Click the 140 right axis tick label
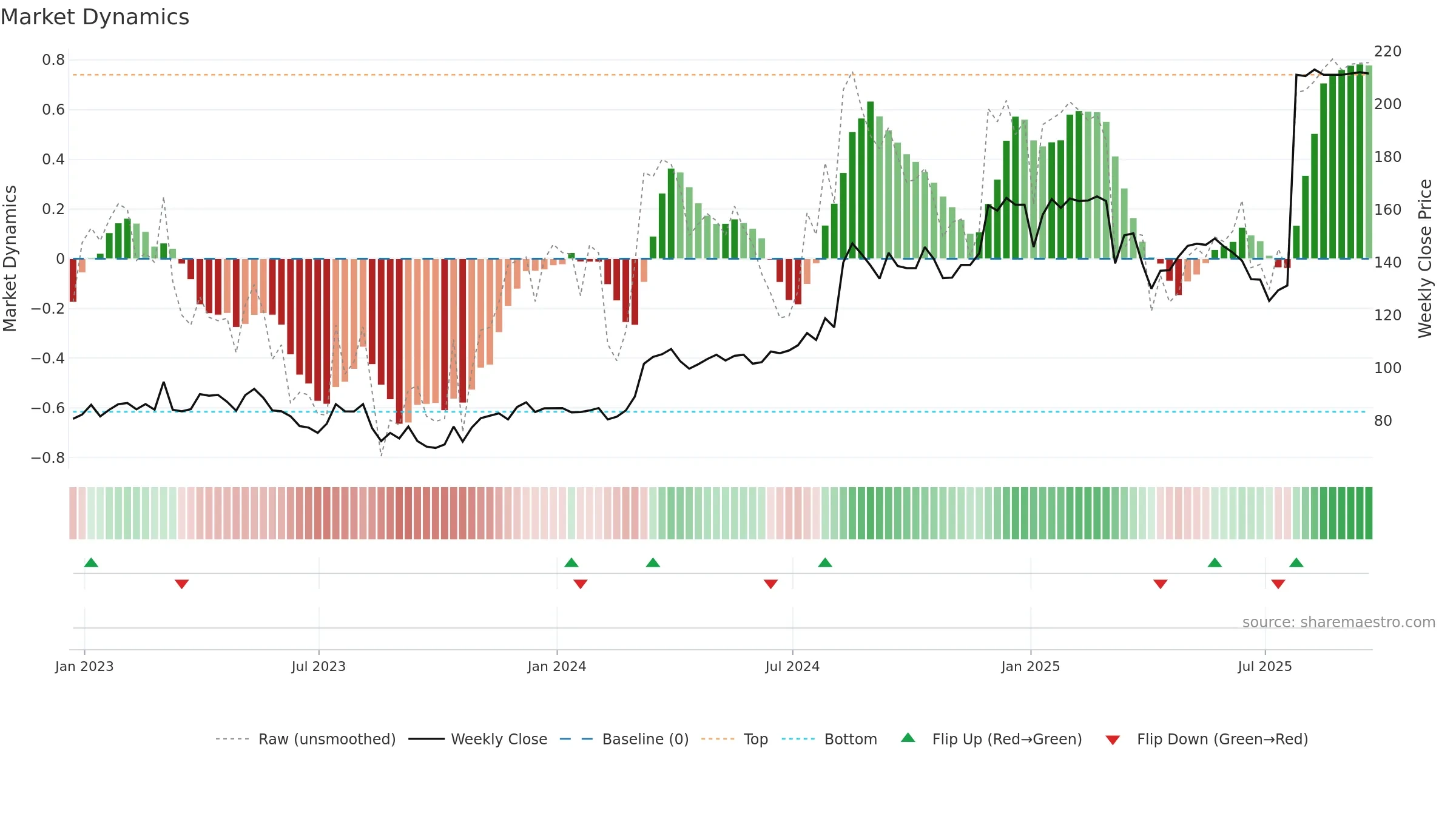Viewport: 1456px width, 819px height. (1388, 263)
